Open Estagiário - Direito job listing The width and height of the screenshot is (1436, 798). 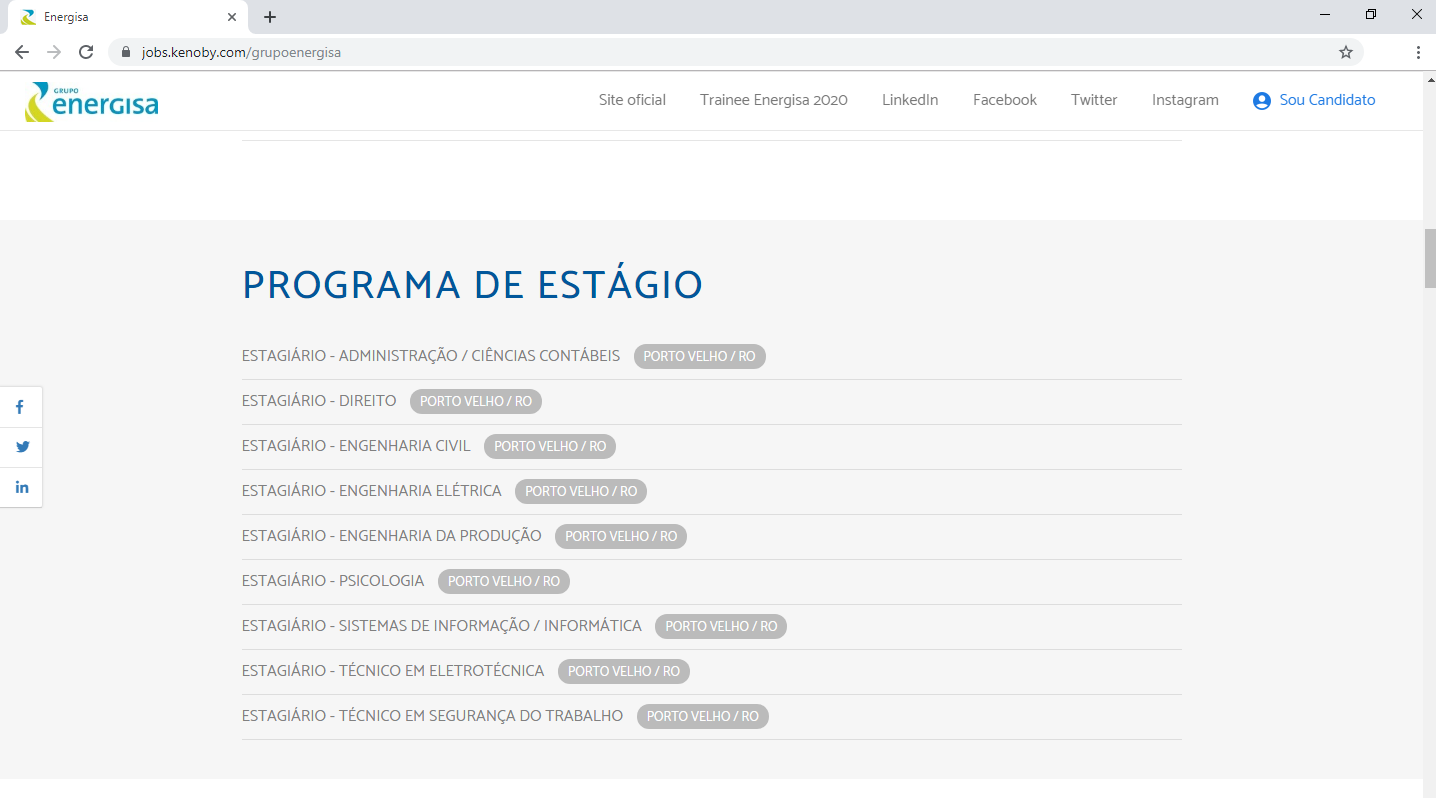[319, 401]
